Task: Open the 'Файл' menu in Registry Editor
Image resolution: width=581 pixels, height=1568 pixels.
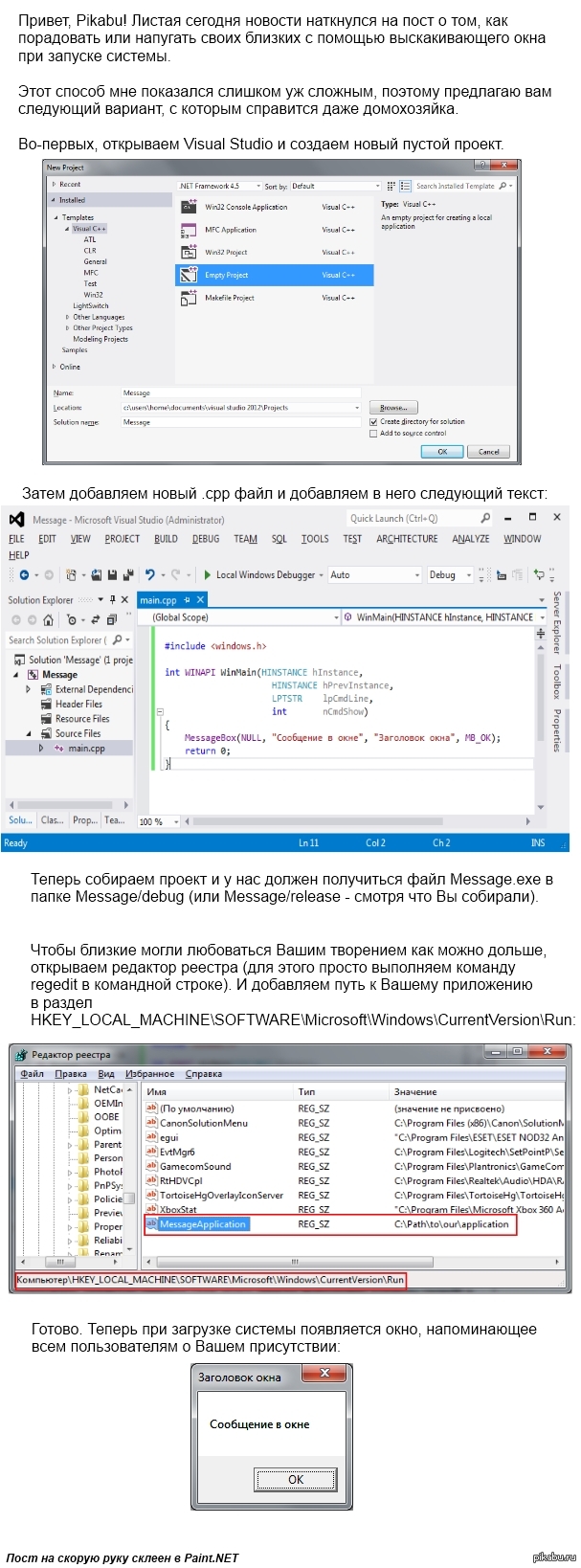Action: (32, 1073)
